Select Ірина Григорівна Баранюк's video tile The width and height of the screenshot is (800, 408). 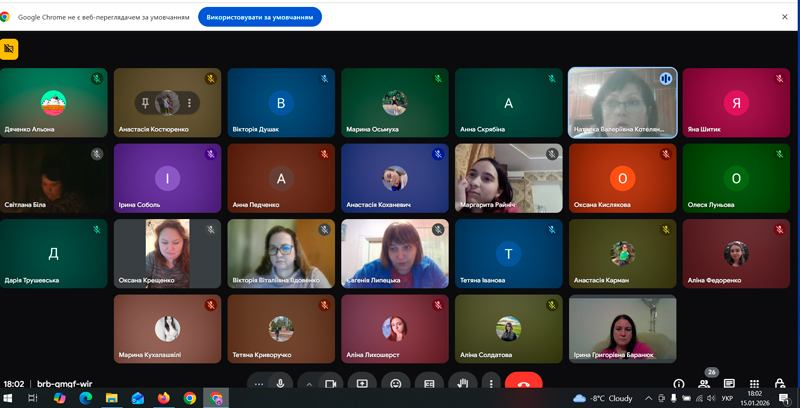pos(622,329)
